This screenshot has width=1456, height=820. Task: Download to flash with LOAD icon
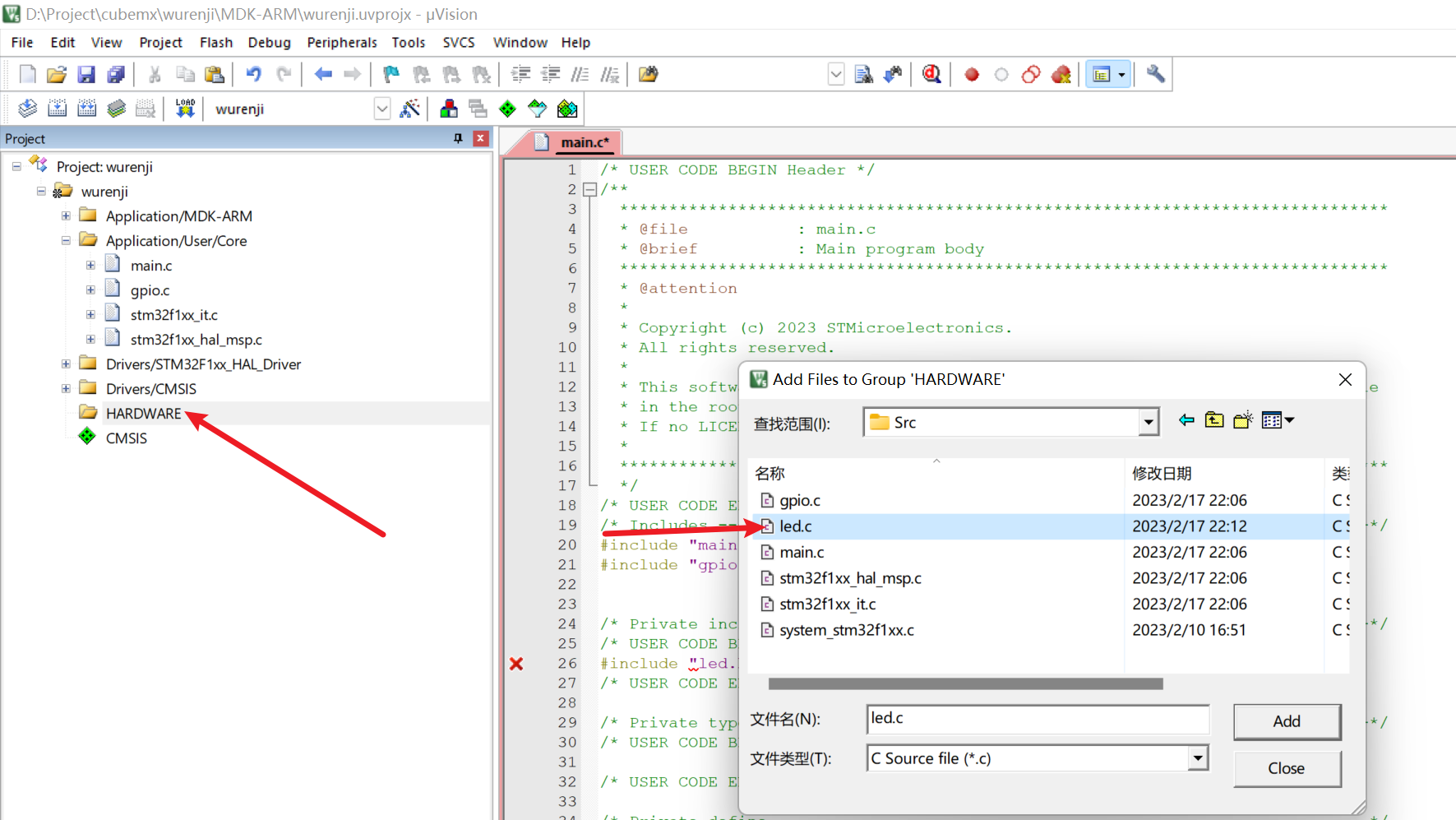tap(185, 109)
